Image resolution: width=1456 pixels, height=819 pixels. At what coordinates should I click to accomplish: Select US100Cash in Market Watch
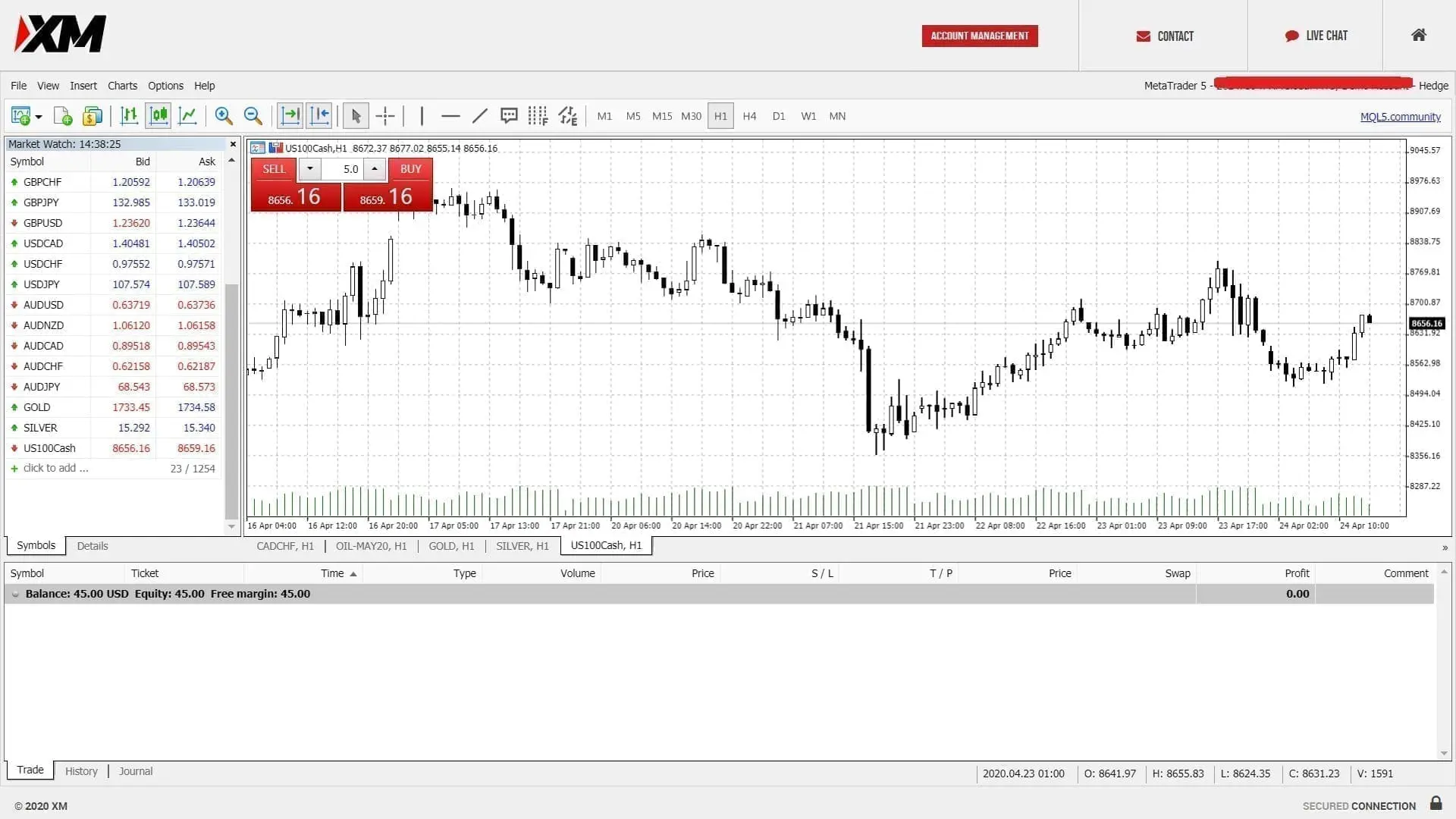[x=113, y=448]
